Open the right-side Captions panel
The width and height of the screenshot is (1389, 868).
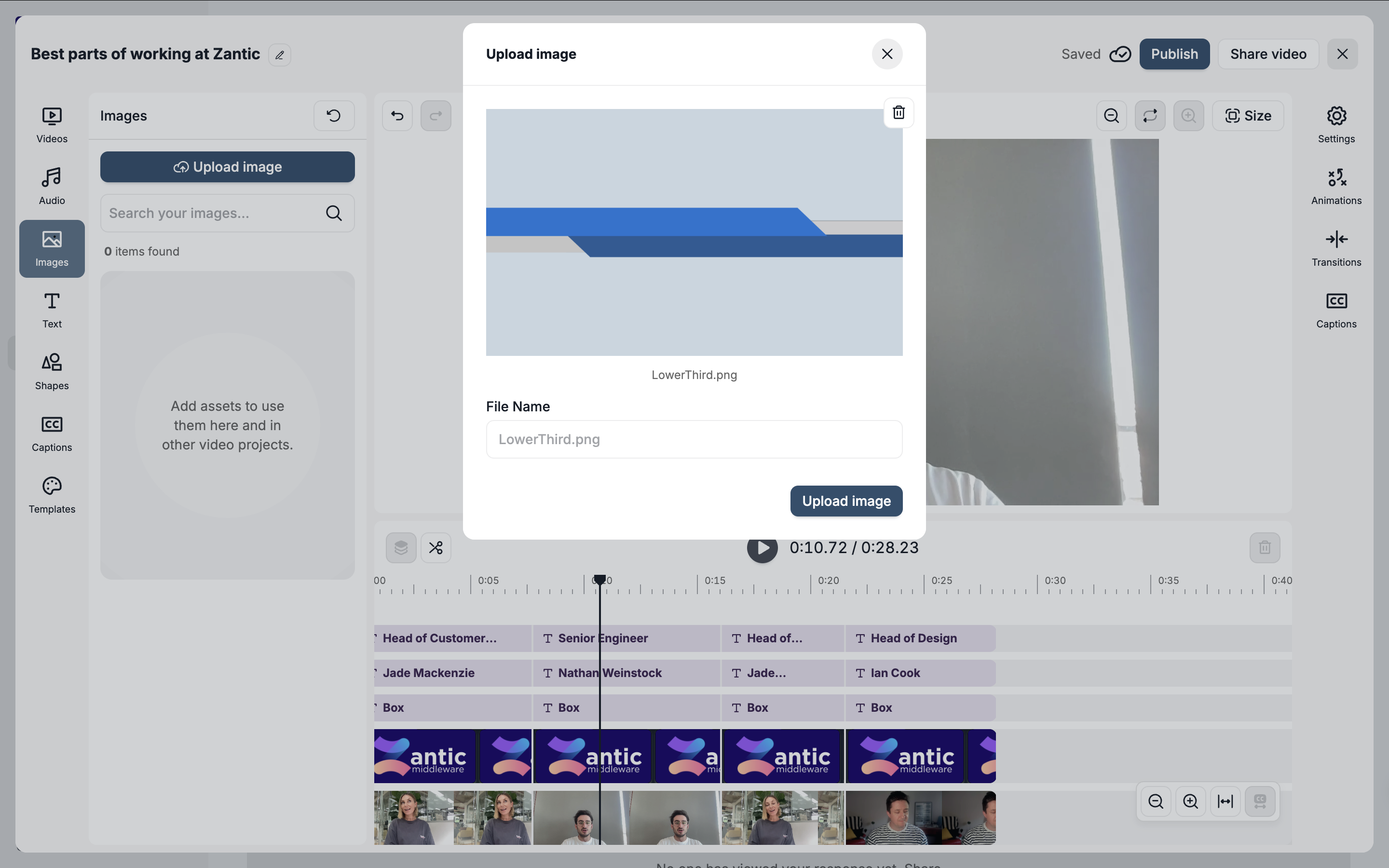coord(1335,310)
